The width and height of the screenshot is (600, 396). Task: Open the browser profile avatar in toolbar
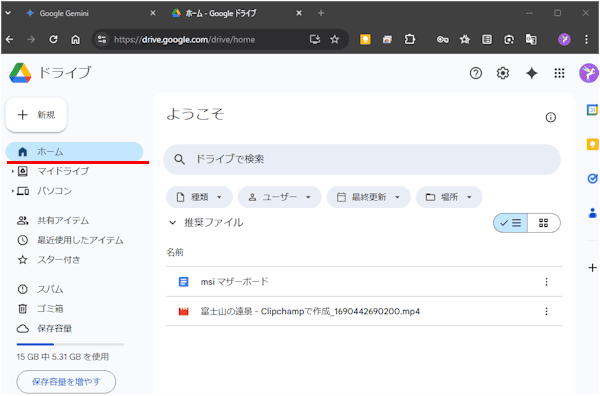point(564,39)
